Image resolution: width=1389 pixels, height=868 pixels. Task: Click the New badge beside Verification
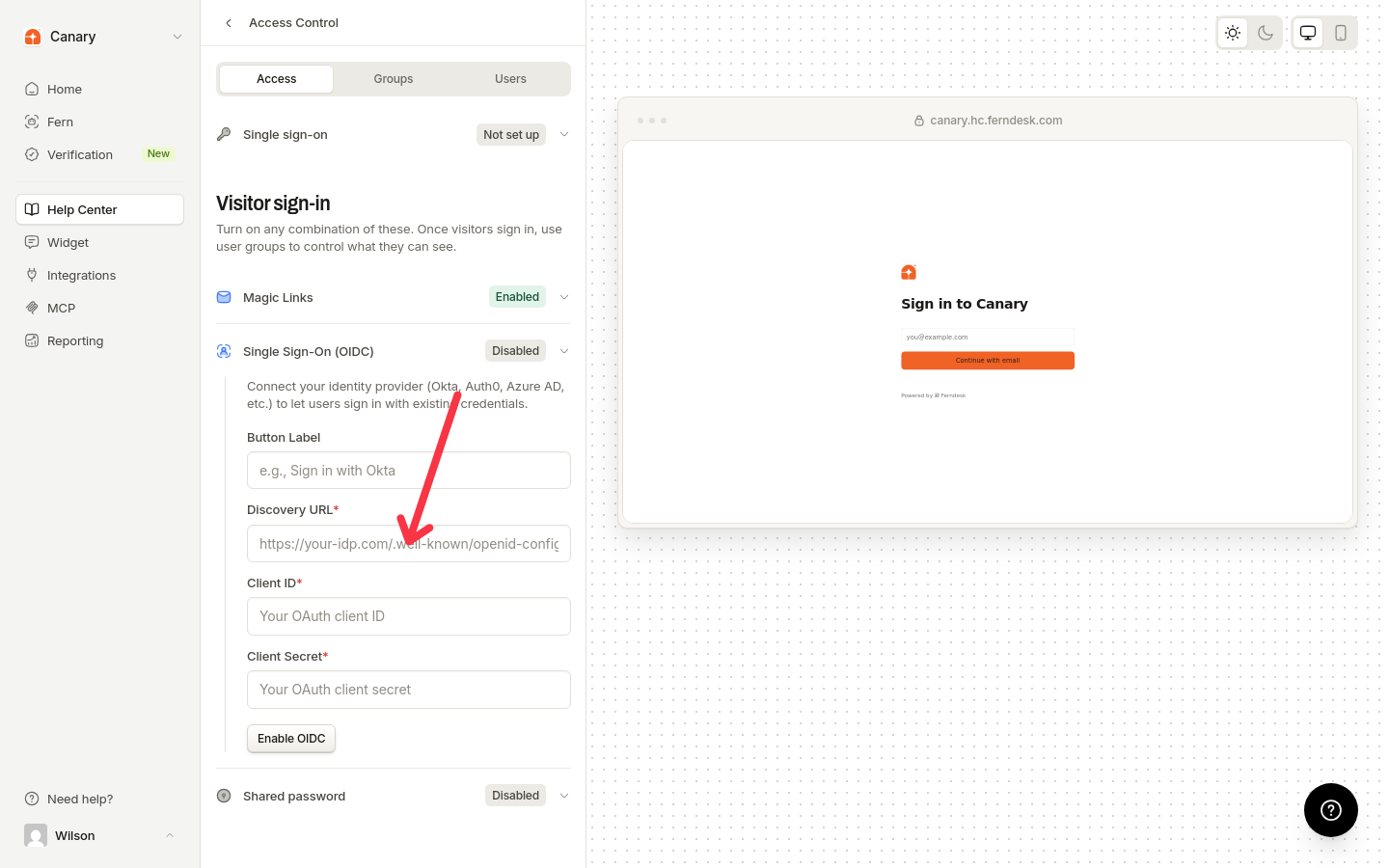(158, 153)
